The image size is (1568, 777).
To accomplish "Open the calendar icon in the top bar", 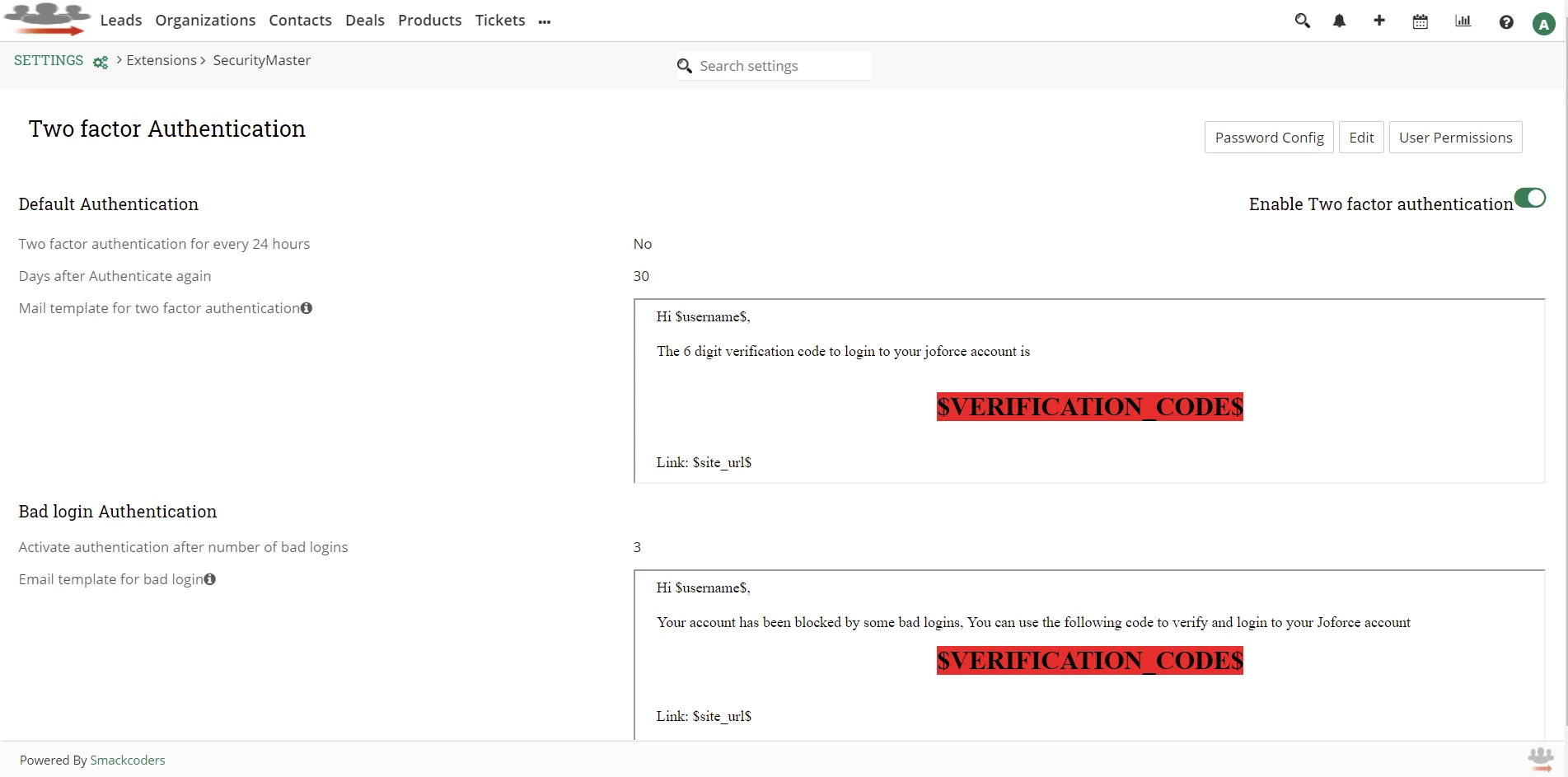I will (x=1420, y=21).
